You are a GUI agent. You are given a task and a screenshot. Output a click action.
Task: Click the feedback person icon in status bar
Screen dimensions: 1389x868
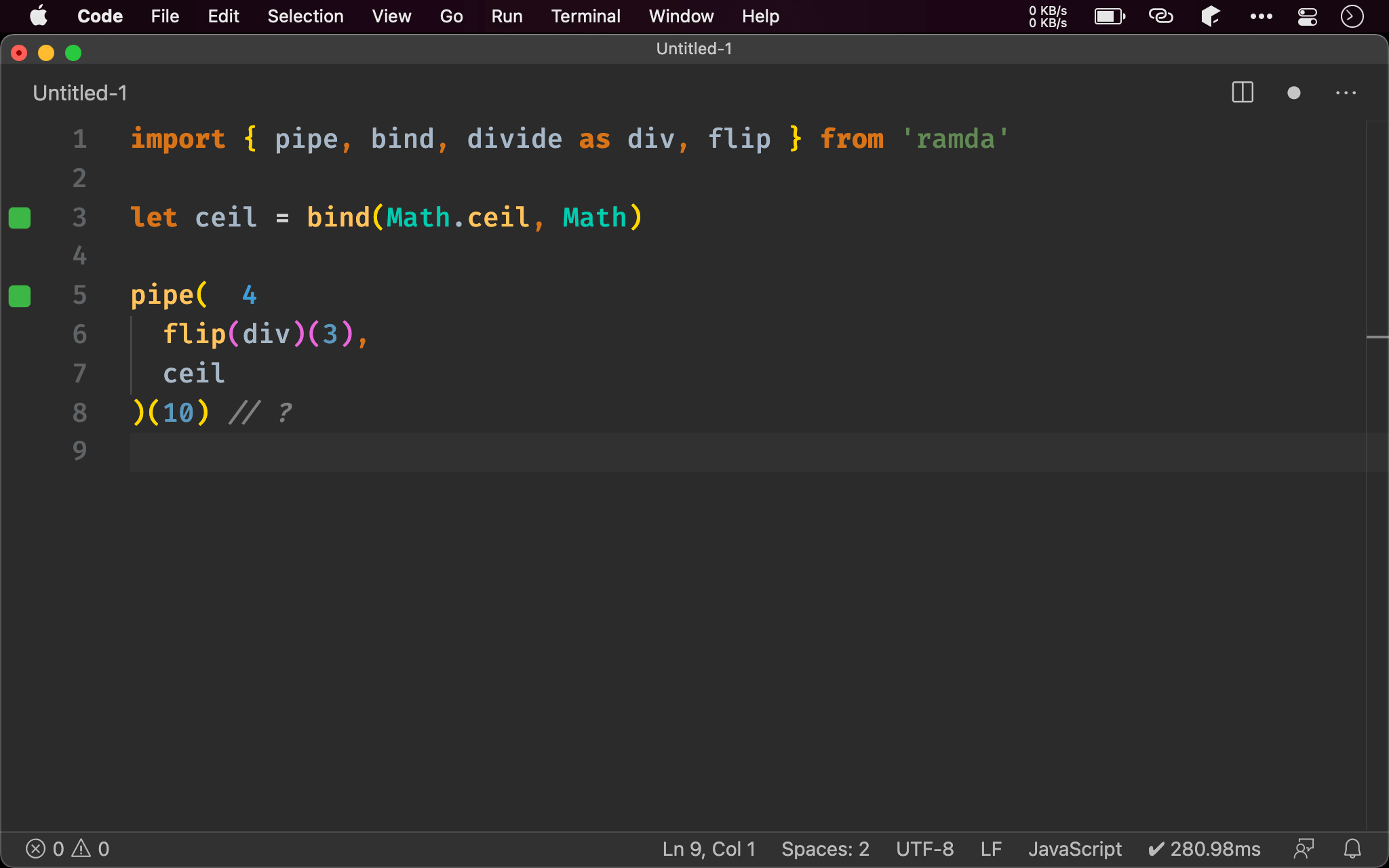pos(1304,849)
